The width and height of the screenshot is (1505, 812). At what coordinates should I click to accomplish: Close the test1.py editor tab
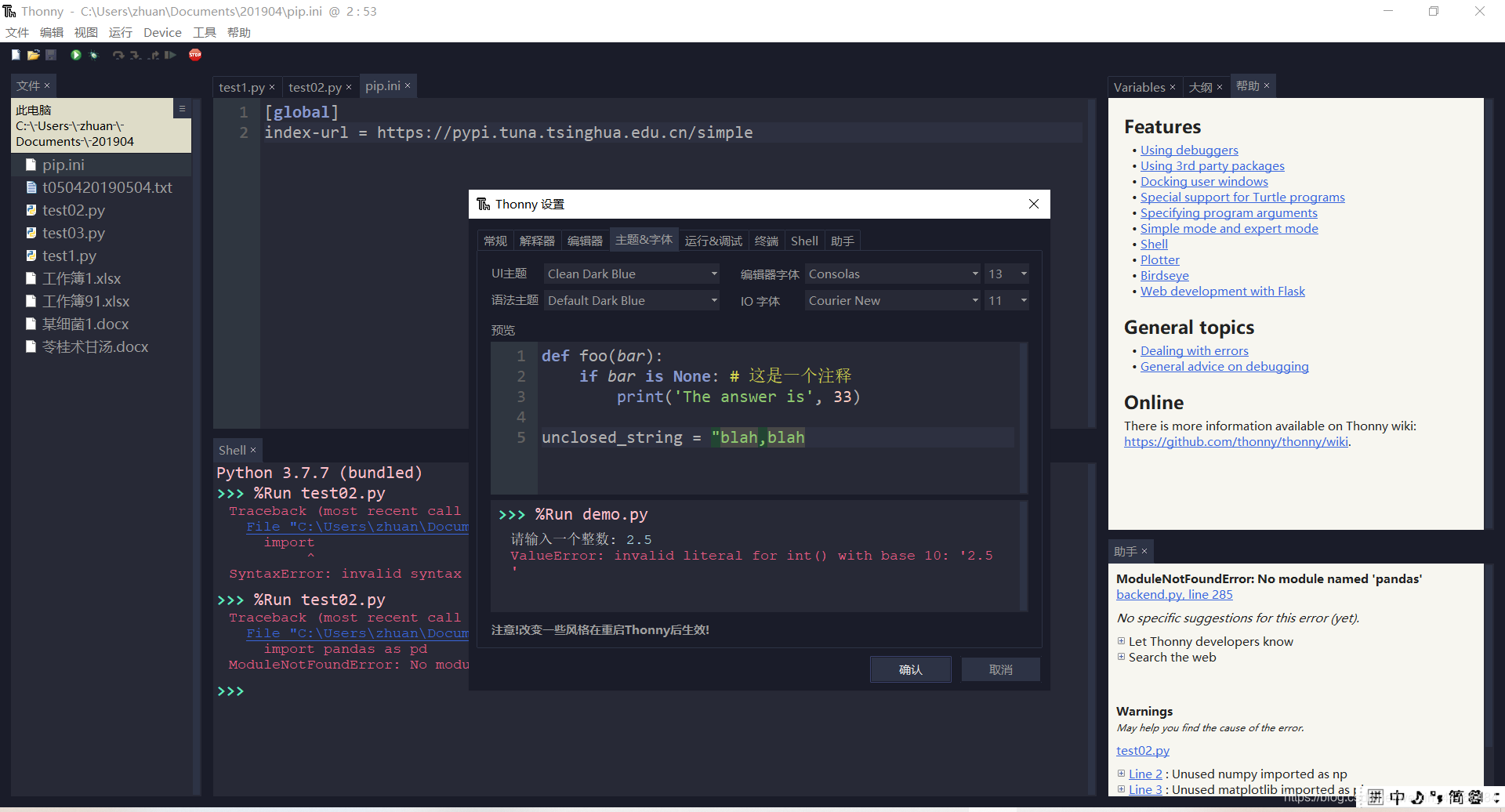(272, 87)
